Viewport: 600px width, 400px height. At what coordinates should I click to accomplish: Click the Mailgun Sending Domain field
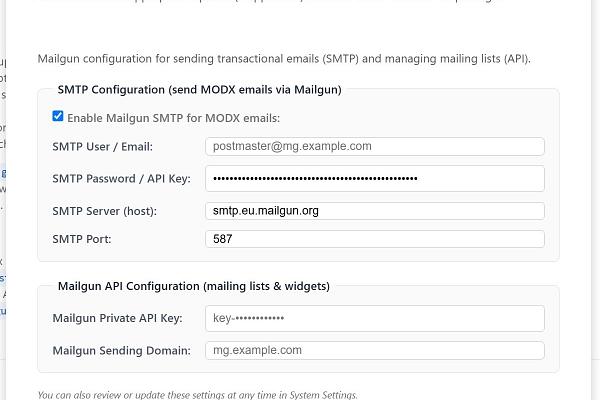(x=375, y=351)
